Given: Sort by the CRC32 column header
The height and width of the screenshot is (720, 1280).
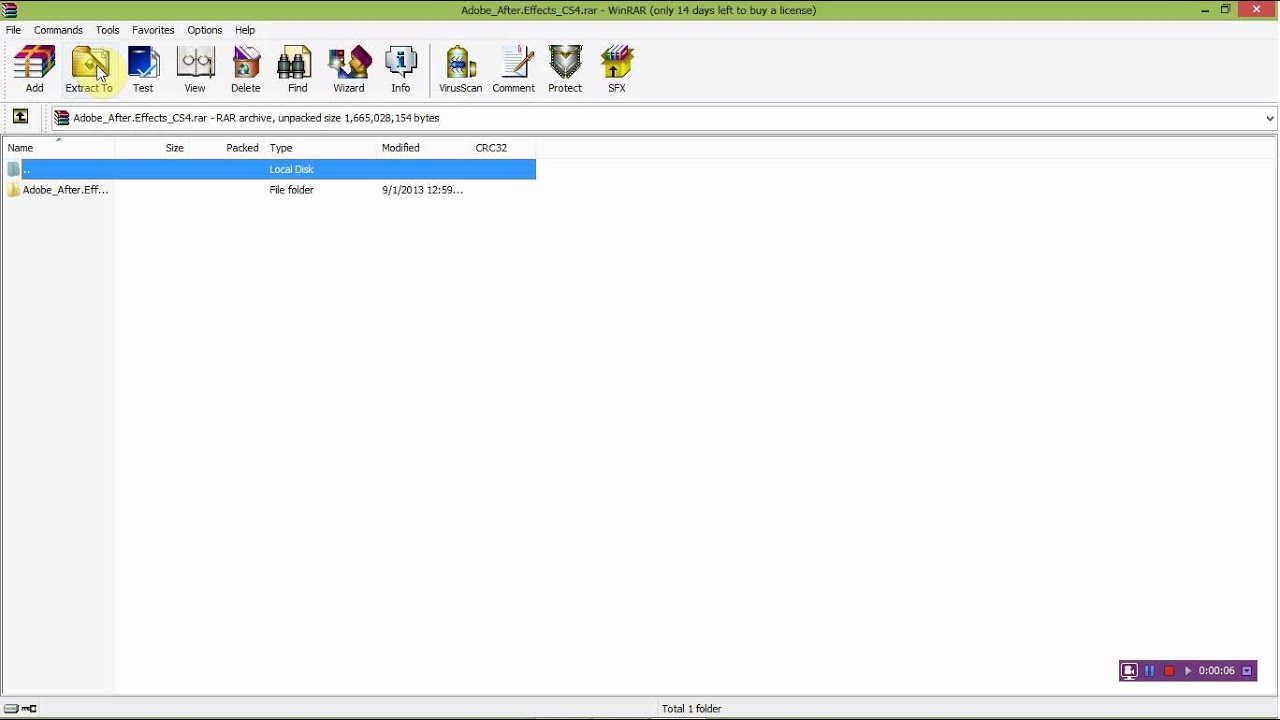Looking at the screenshot, I should [x=504, y=147].
